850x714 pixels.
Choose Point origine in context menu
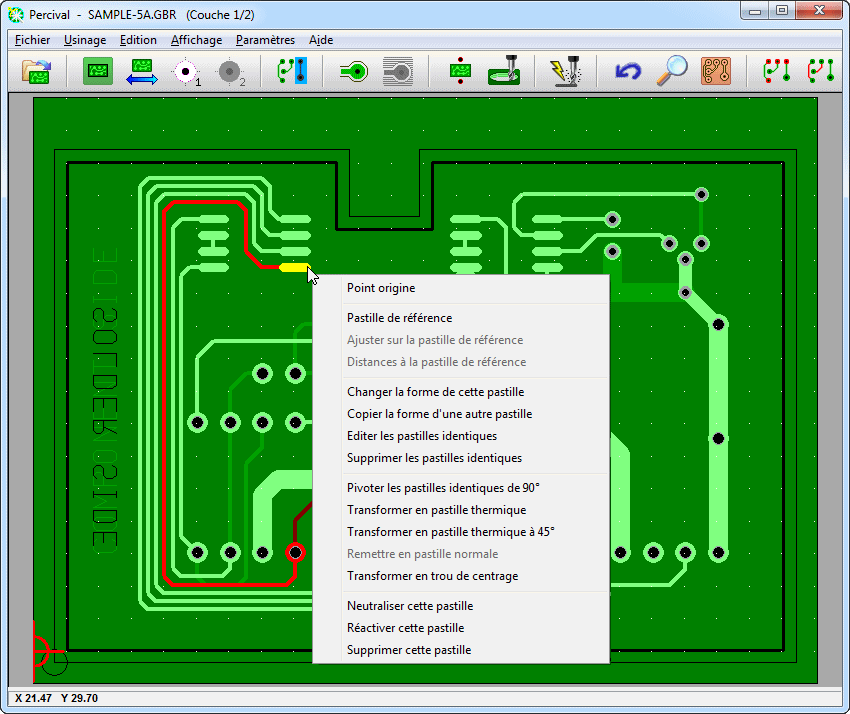tap(461, 288)
